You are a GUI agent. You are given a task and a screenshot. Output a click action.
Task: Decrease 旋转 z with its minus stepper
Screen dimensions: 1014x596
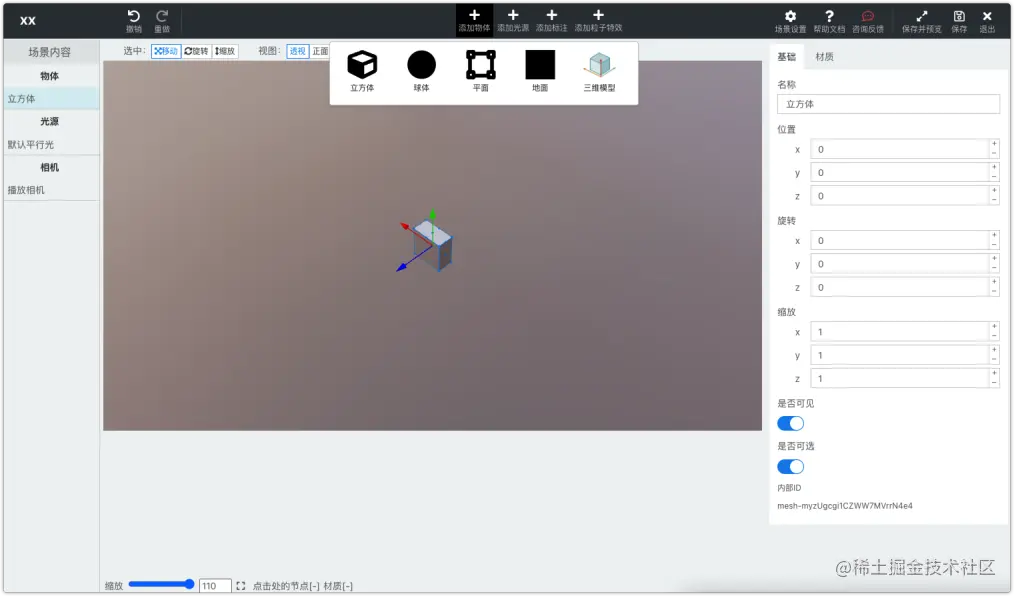(994, 292)
